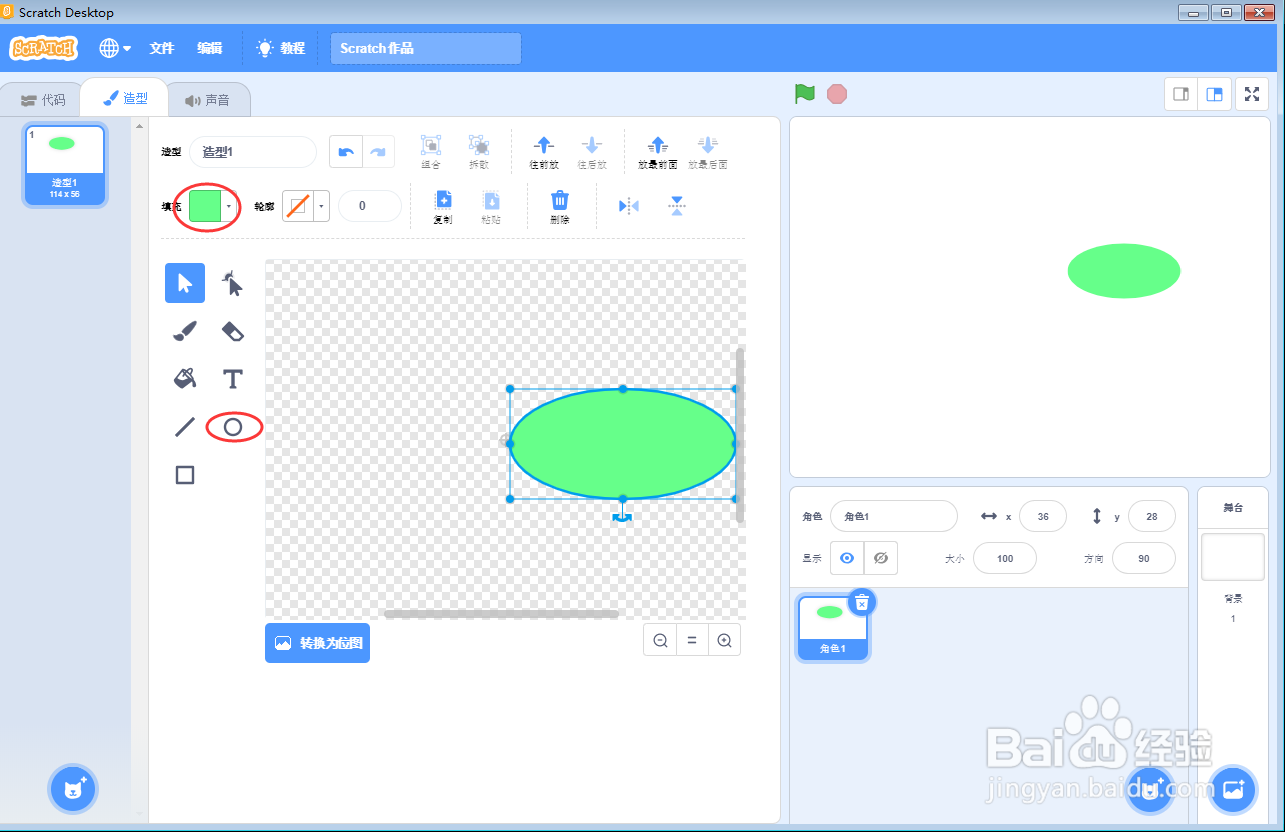The image size is (1285, 832).
Task: Flip the shape vertically
Action: (x=677, y=206)
